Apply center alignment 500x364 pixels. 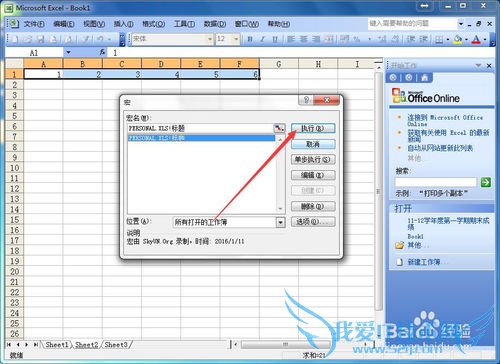pos(304,39)
